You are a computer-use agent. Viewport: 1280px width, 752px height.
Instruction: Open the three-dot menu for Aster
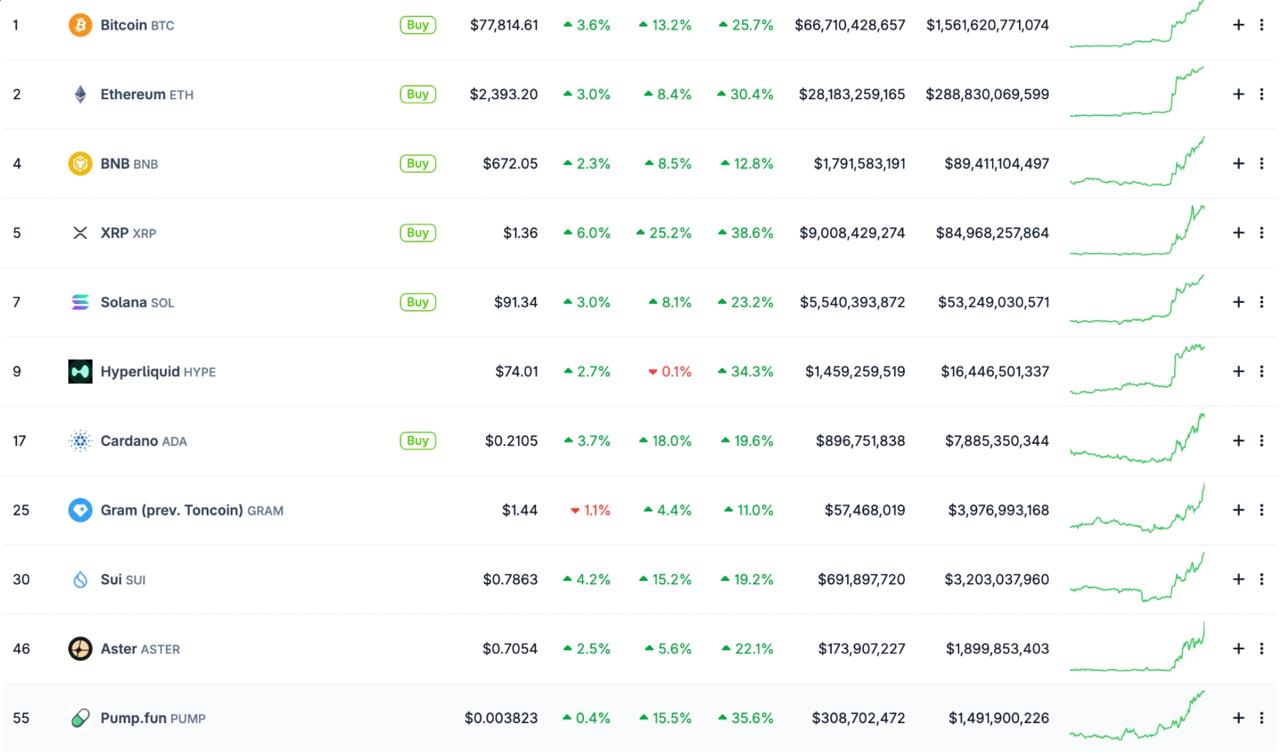coord(1261,649)
